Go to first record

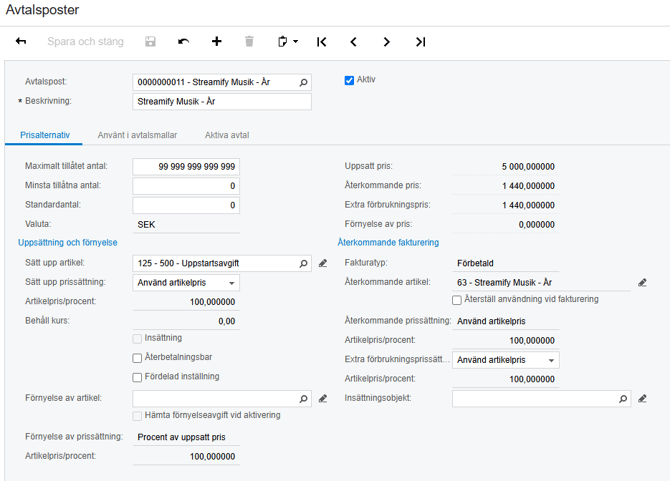point(322,42)
